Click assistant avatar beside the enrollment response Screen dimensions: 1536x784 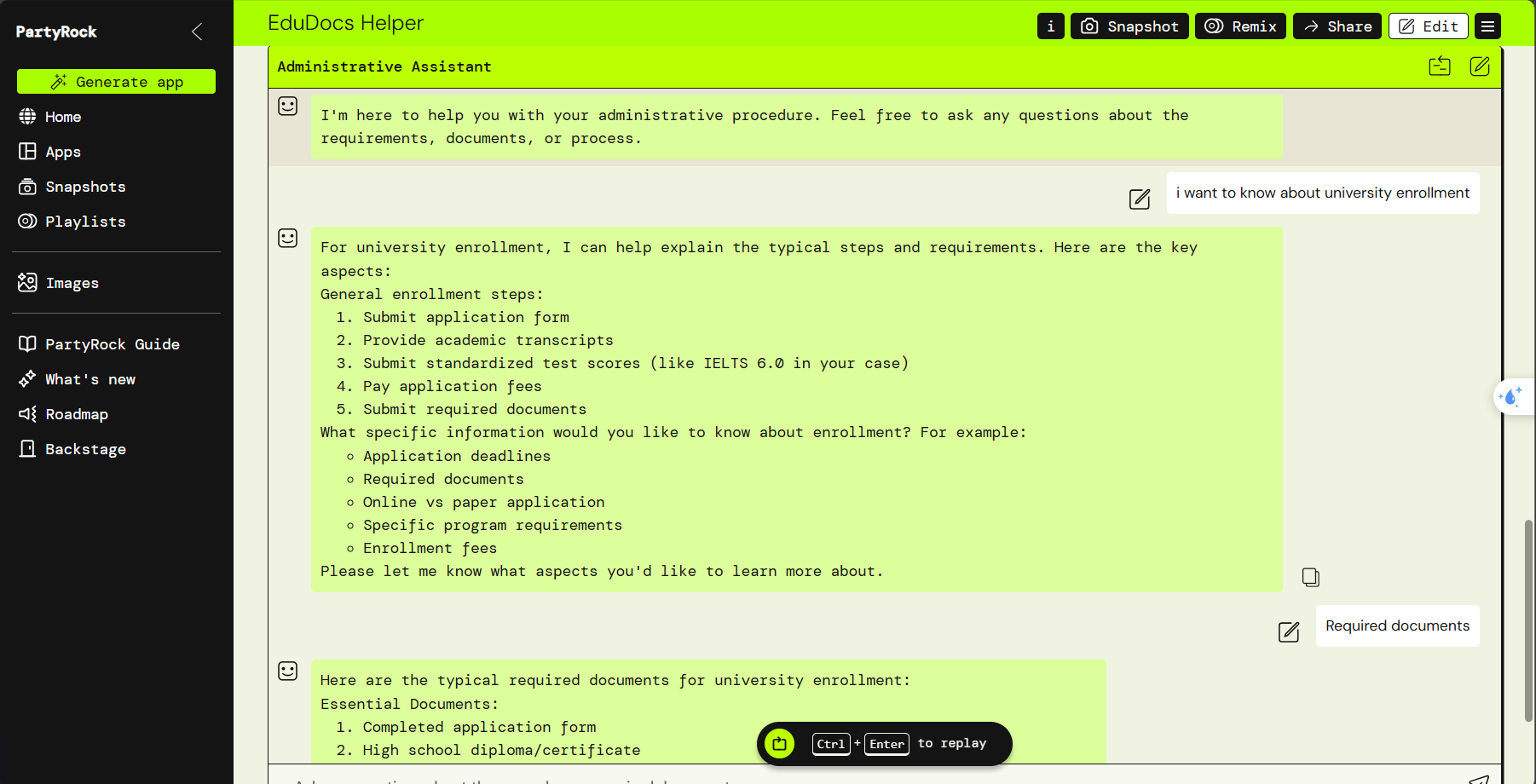tap(288, 239)
